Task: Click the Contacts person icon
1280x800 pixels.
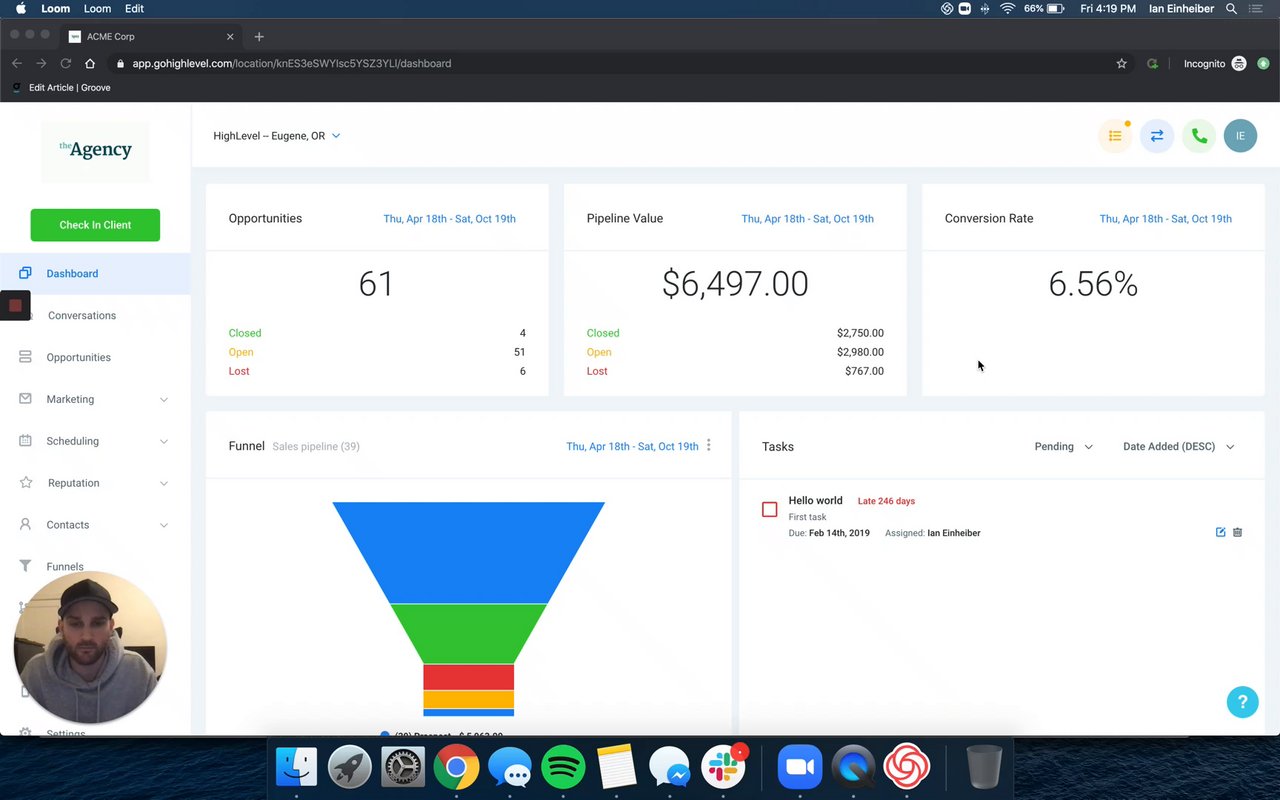Action: click(25, 525)
